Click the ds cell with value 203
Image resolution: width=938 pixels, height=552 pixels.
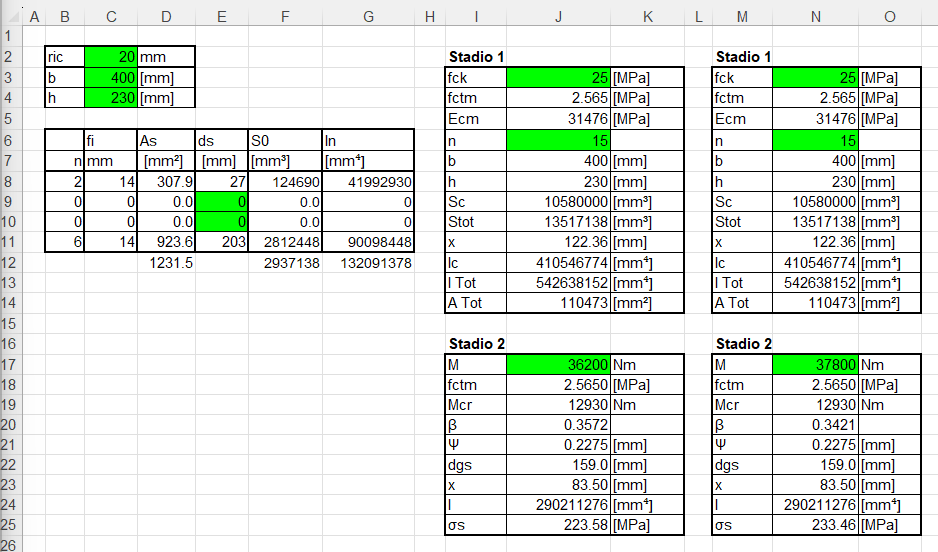pyautogui.click(x=221, y=242)
